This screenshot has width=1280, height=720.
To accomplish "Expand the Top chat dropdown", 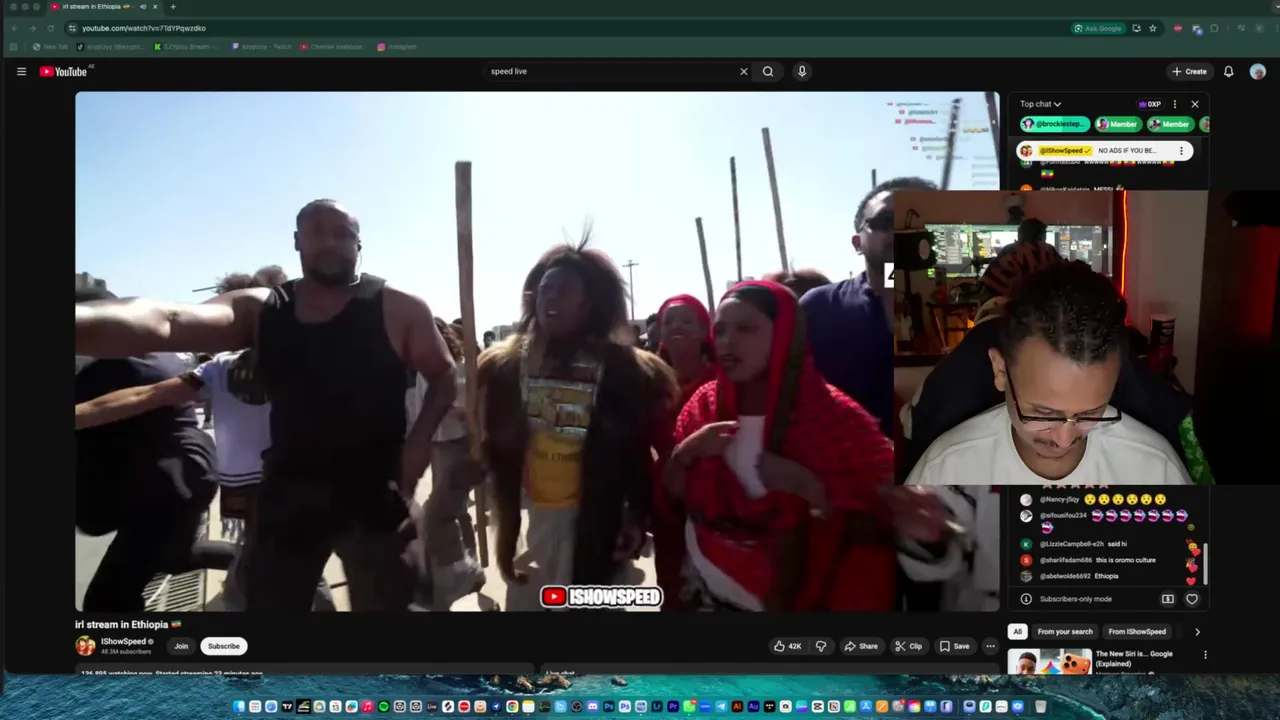I will coord(1040,104).
